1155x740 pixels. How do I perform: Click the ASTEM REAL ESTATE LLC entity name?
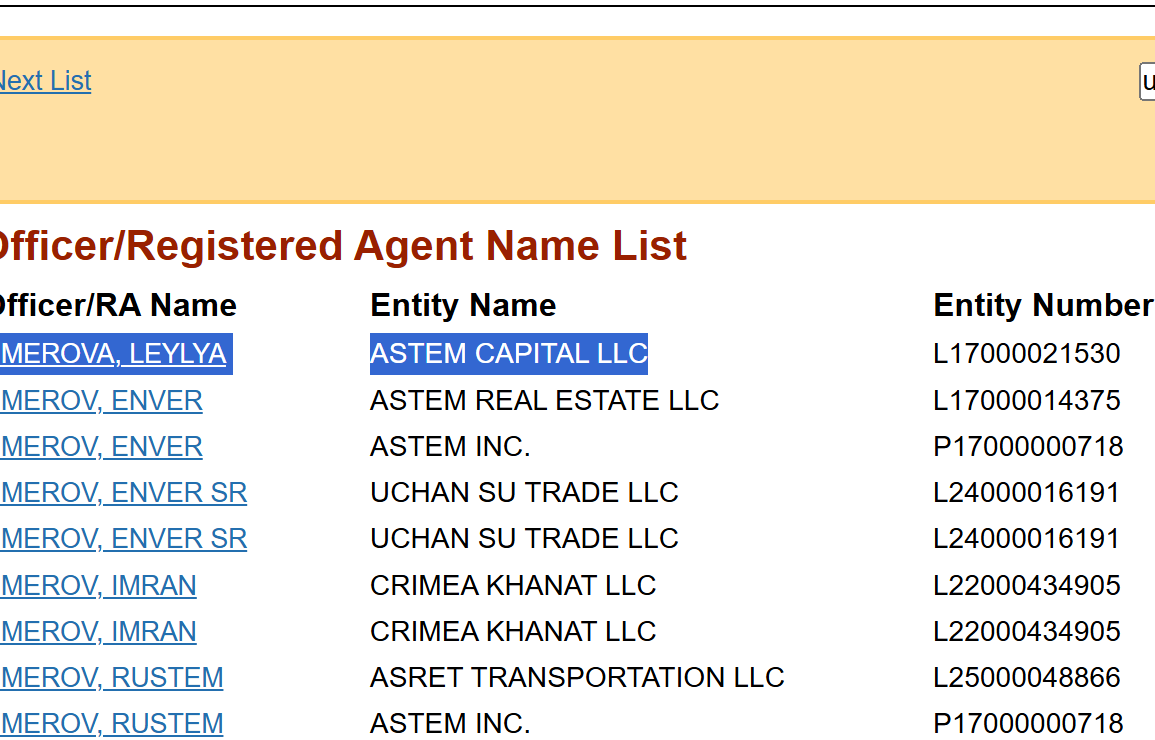[x=544, y=401]
